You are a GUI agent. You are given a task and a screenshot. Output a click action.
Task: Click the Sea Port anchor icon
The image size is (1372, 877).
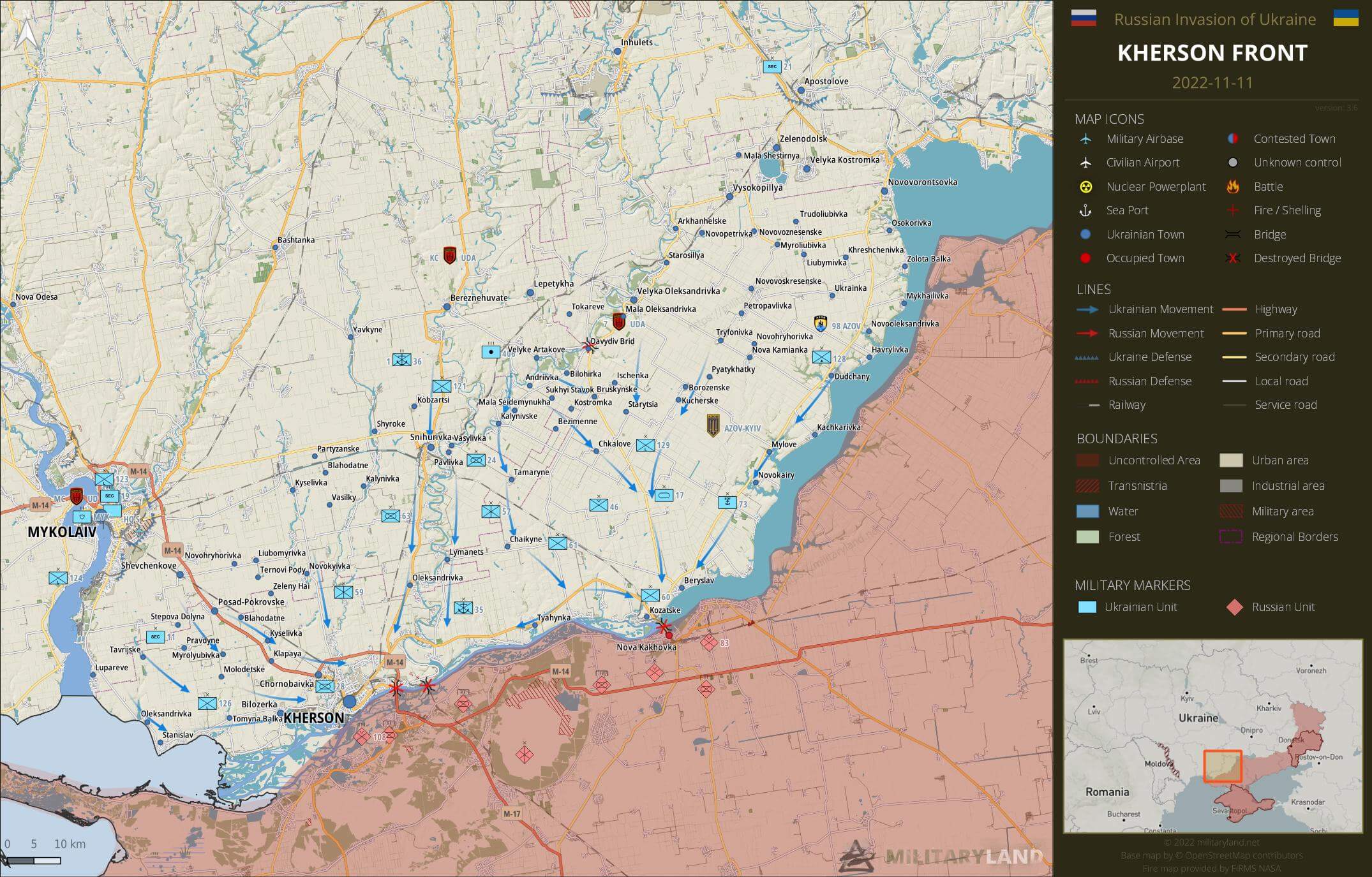click(1085, 210)
